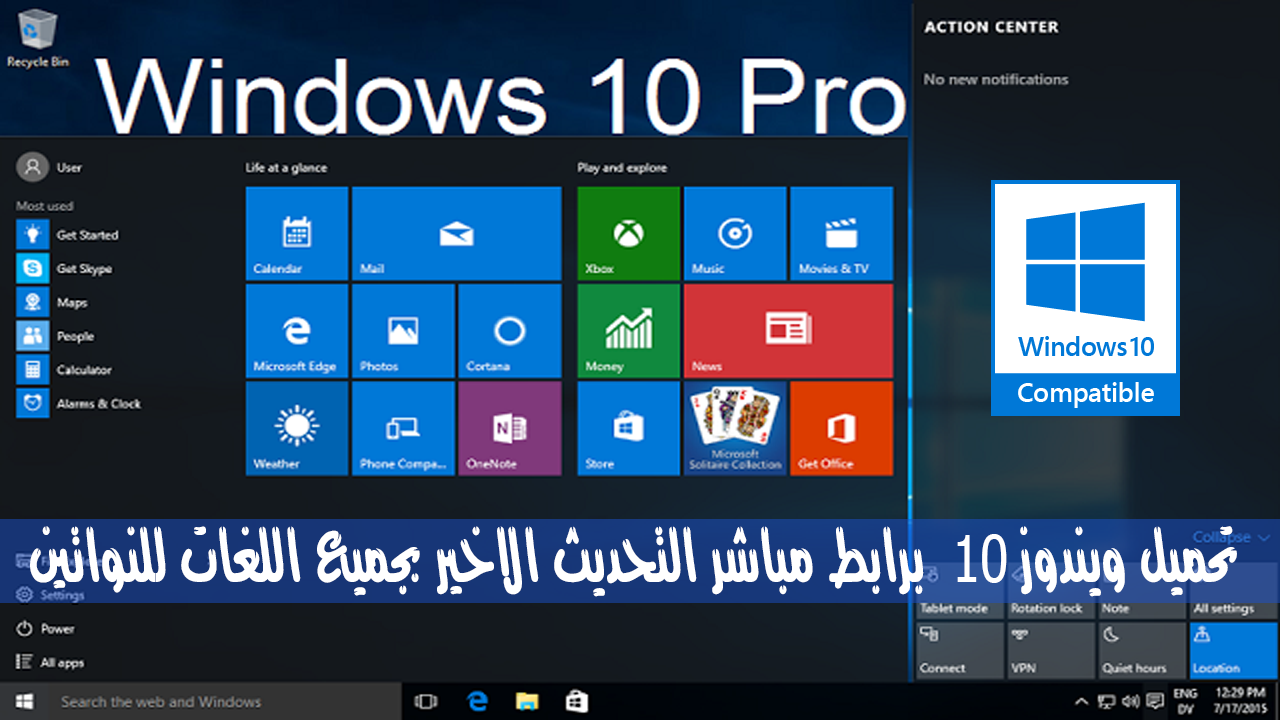Click the Most used label
This screenshot has width=1280, height=720.
[x=45, y=206]
